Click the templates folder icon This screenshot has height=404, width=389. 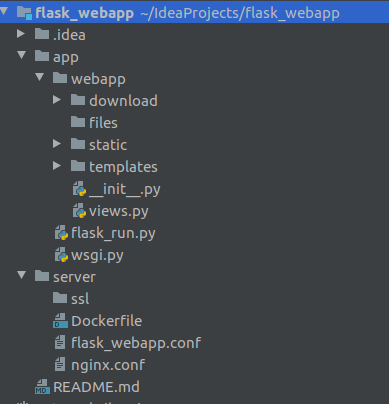pyautogui.click(x=78, y=166)
